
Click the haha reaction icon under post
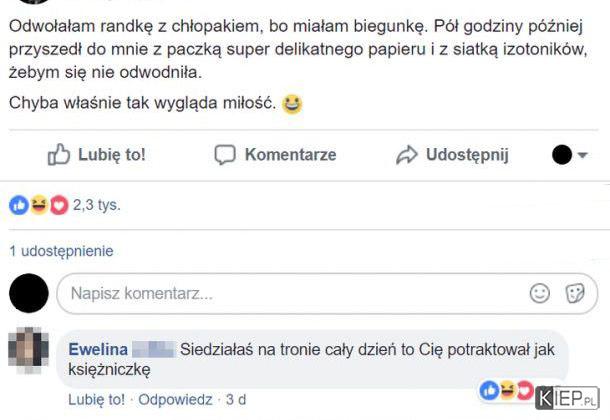39,205
